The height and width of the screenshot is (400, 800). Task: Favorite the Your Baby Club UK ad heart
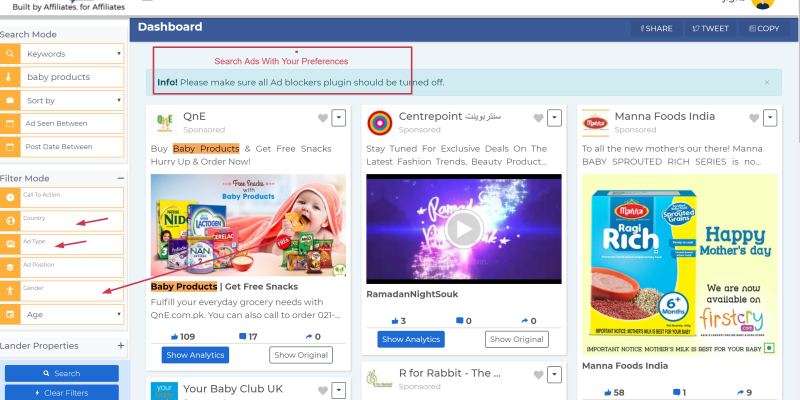tap(322, 391)
